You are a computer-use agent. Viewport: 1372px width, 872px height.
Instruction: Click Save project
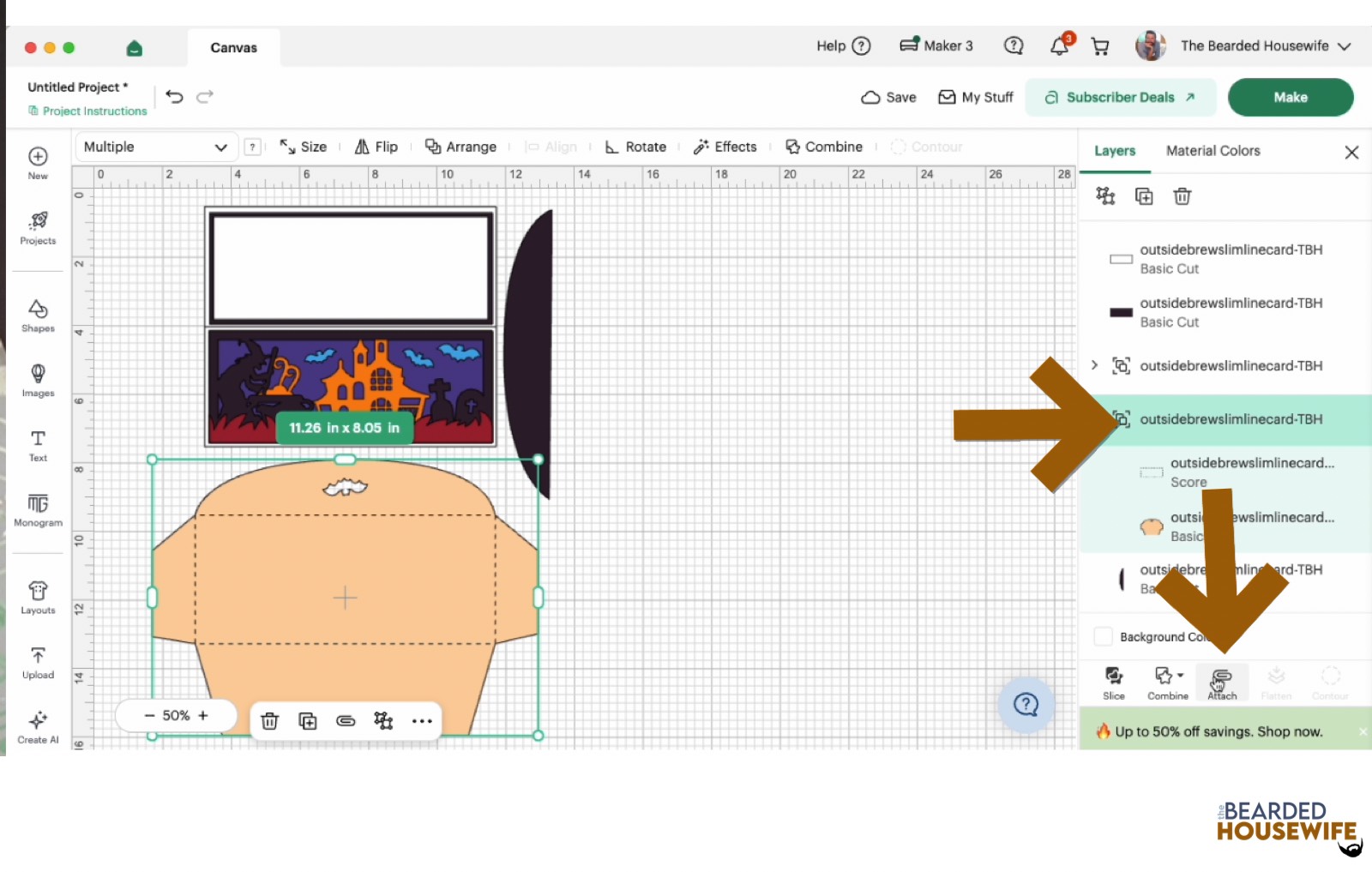[x=888, y=97]
